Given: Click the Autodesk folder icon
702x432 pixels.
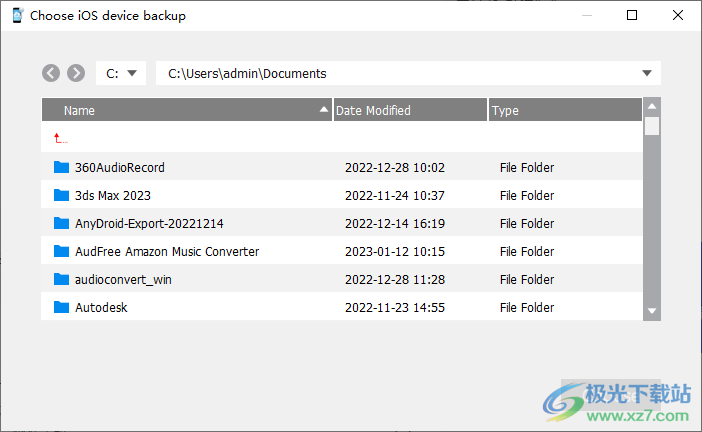Looking at the screenshot, I should coord(61,307).
